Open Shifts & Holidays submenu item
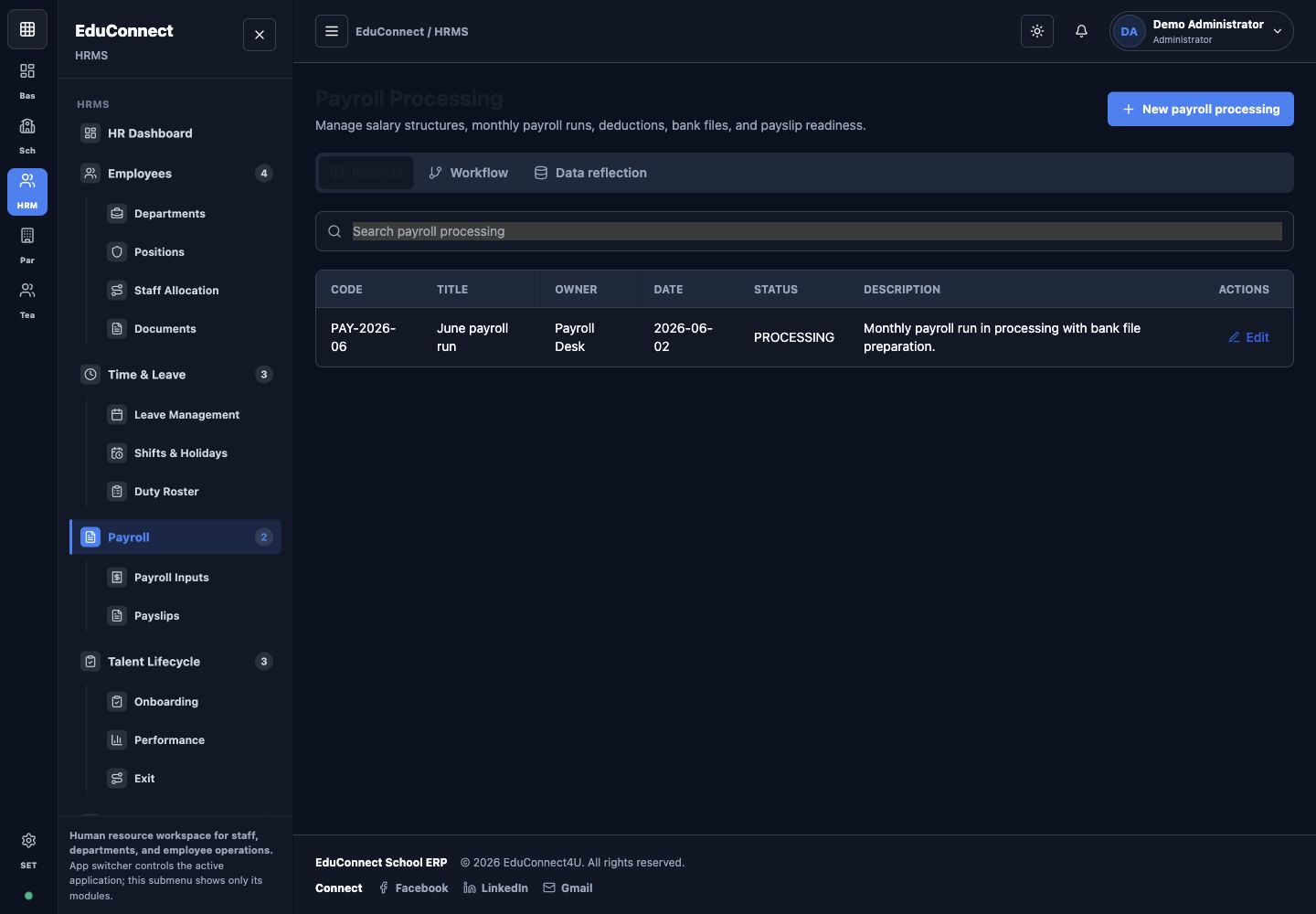1316x914 pixels. 189,453
